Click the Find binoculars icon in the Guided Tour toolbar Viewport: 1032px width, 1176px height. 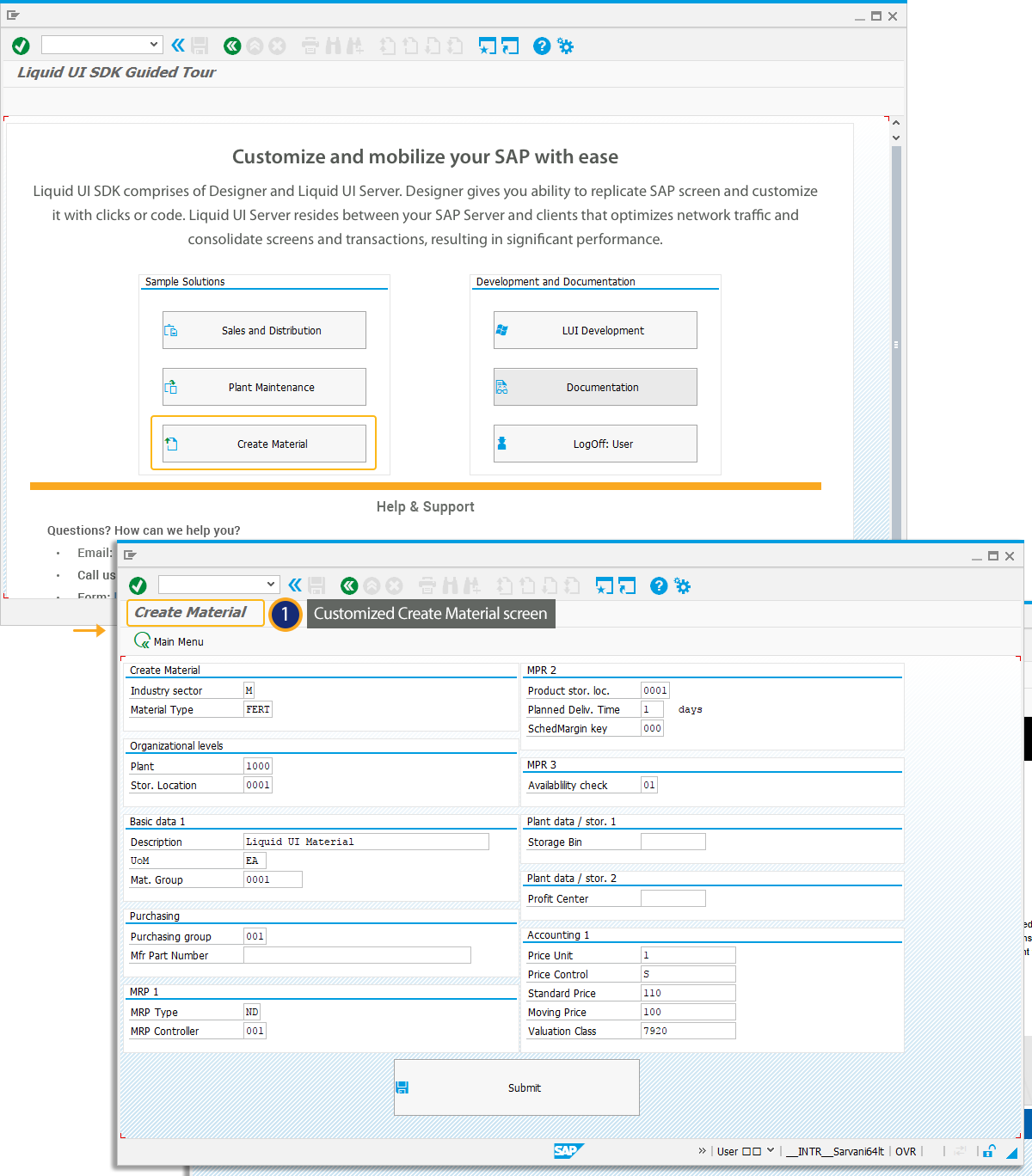click(333, 46)
